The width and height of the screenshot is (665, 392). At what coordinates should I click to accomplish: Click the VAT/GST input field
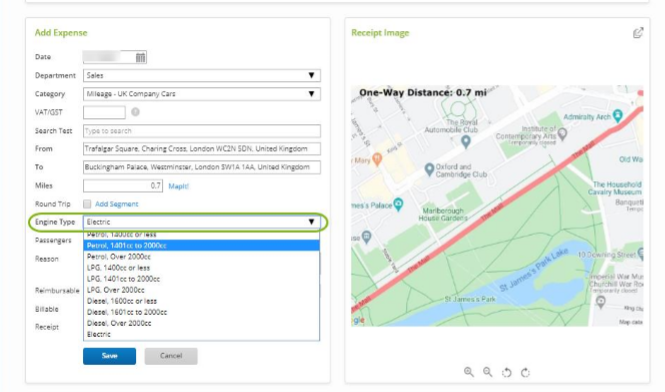click(104, 112)
